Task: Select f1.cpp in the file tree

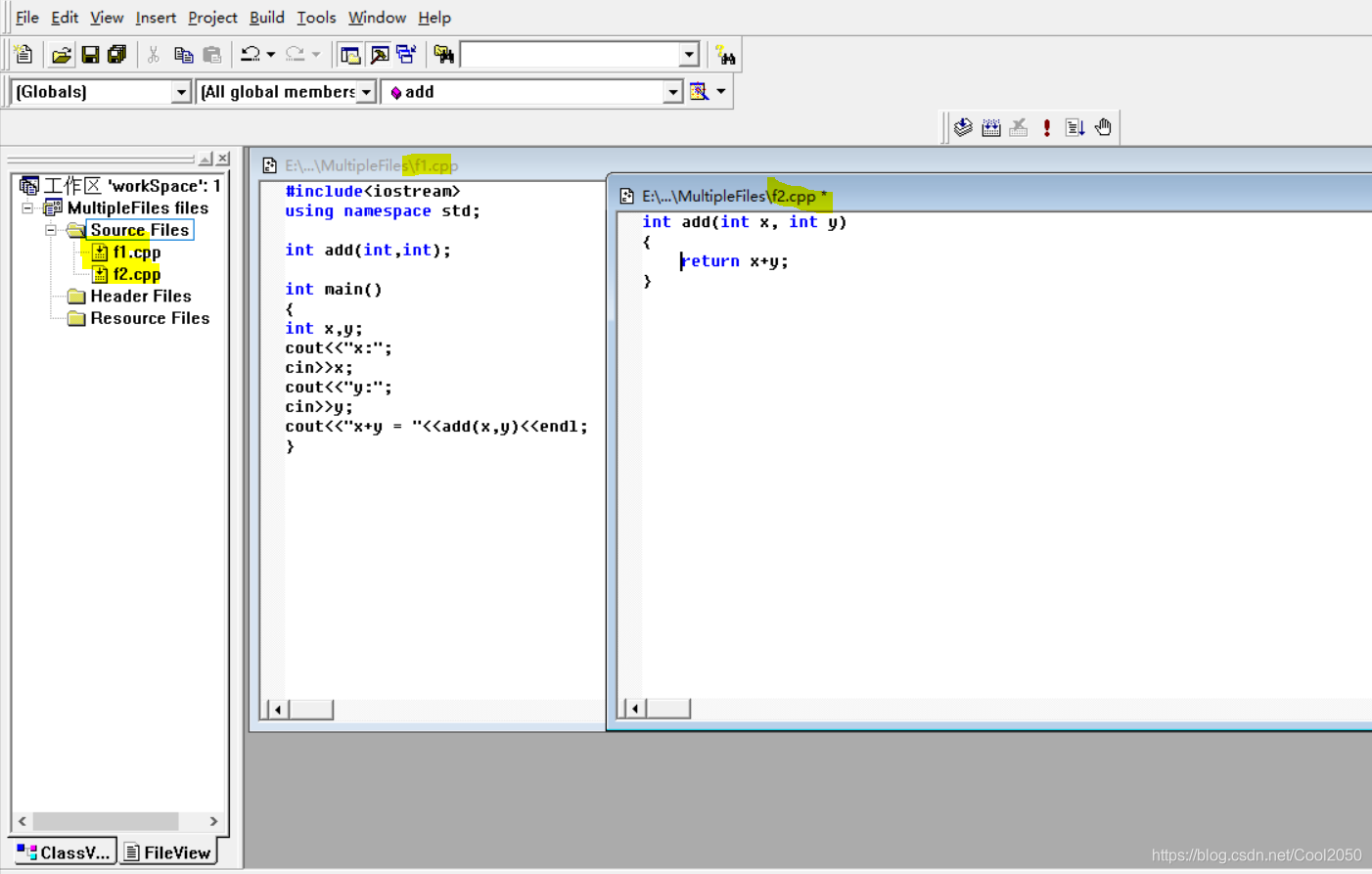Action: tap(136, 253)
